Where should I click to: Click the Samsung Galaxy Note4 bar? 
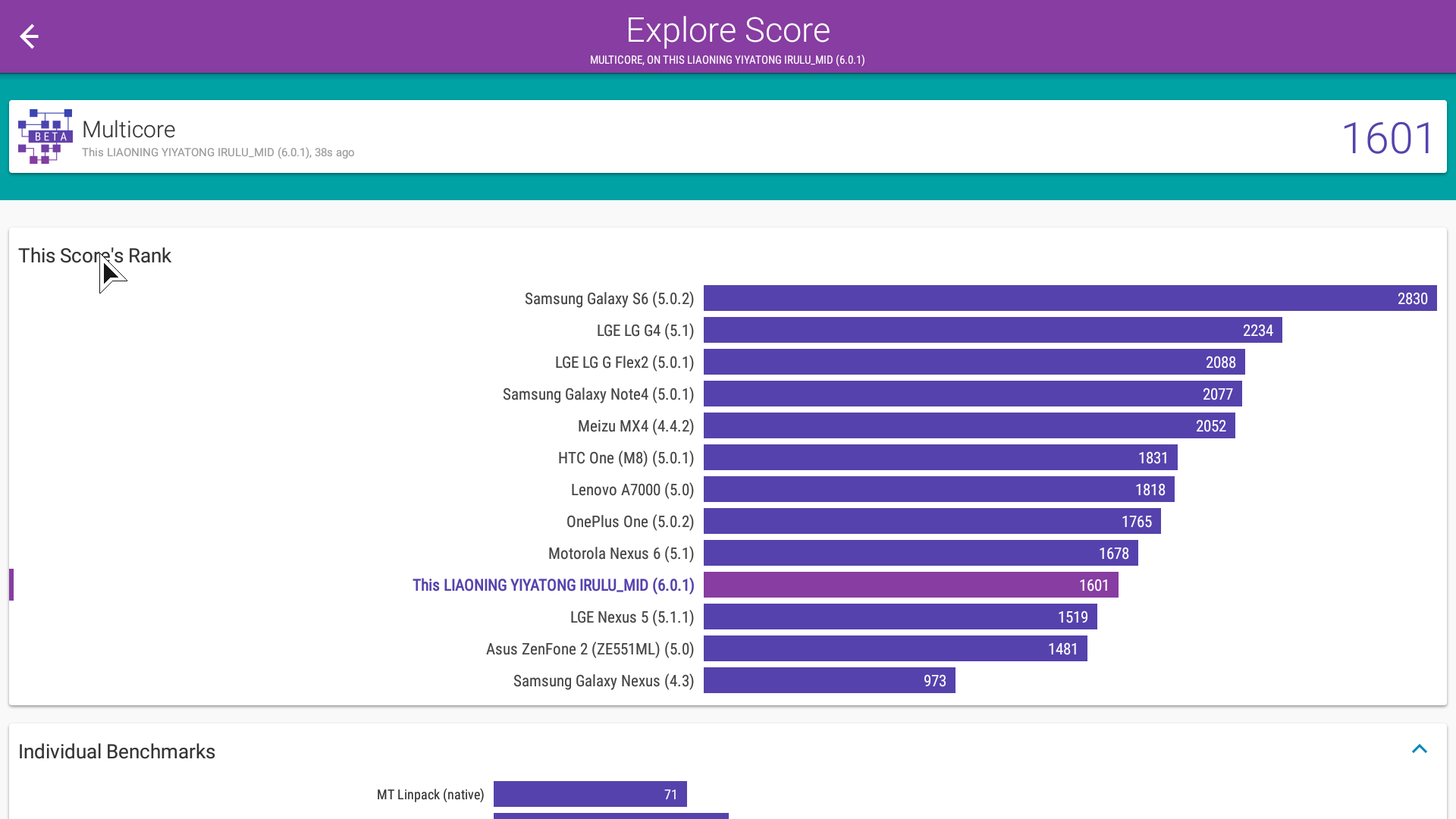[972, 394]
